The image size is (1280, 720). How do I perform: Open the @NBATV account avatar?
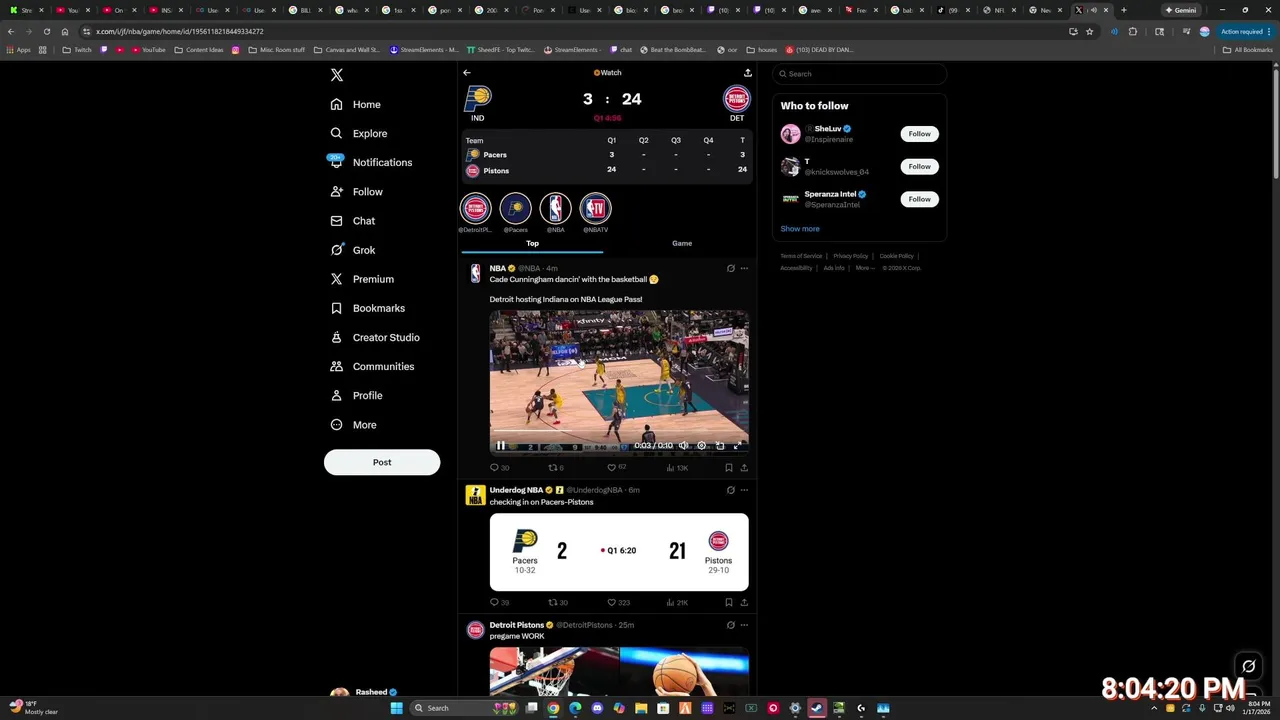click(x=595, y=208)
